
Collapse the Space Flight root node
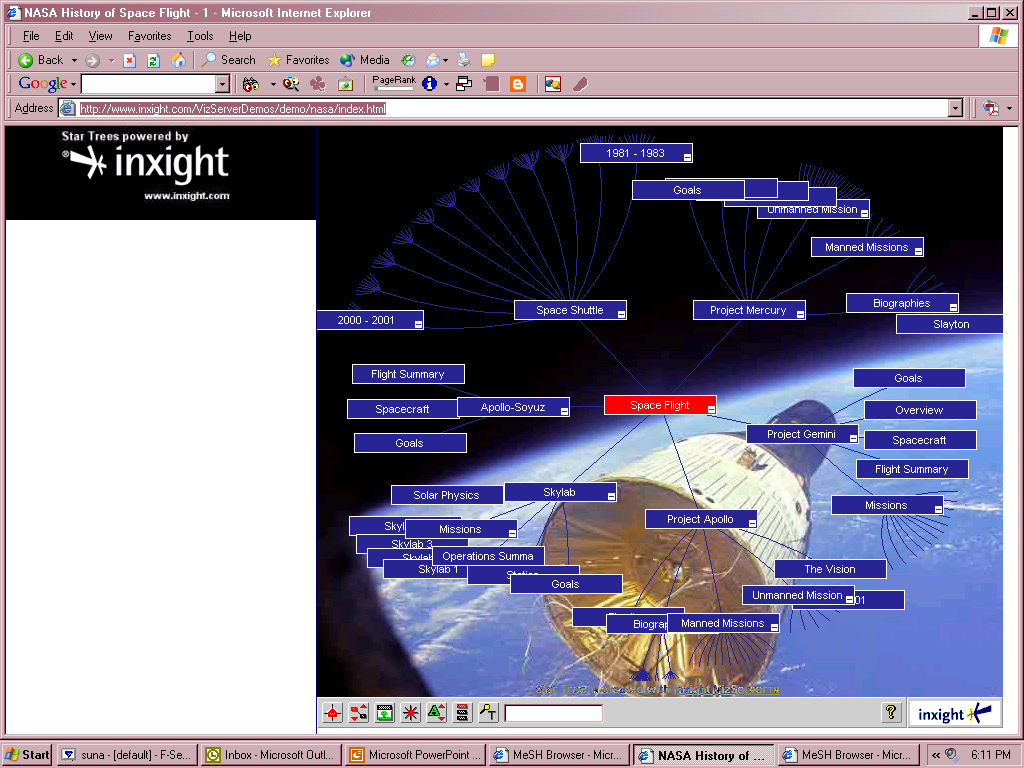[711, 409]
